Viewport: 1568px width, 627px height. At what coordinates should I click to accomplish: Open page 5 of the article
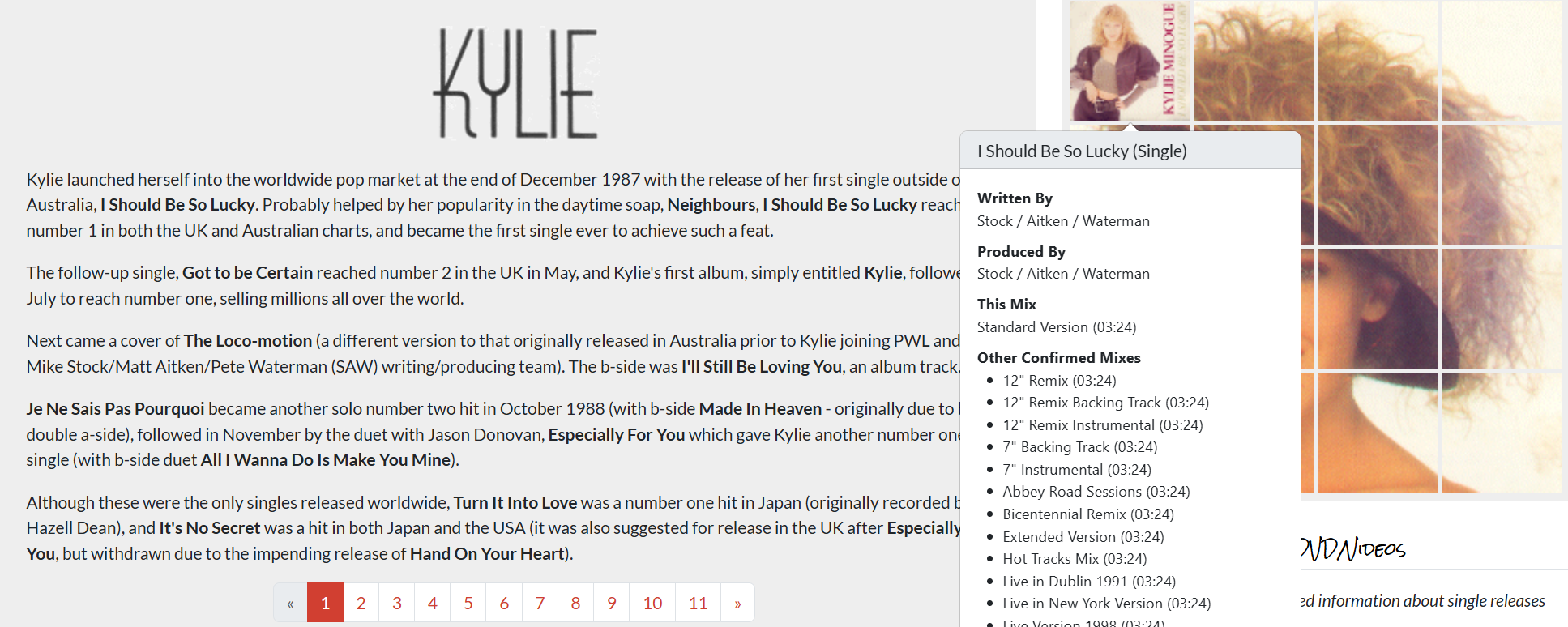pyautogui.click(x=468, y=603)
